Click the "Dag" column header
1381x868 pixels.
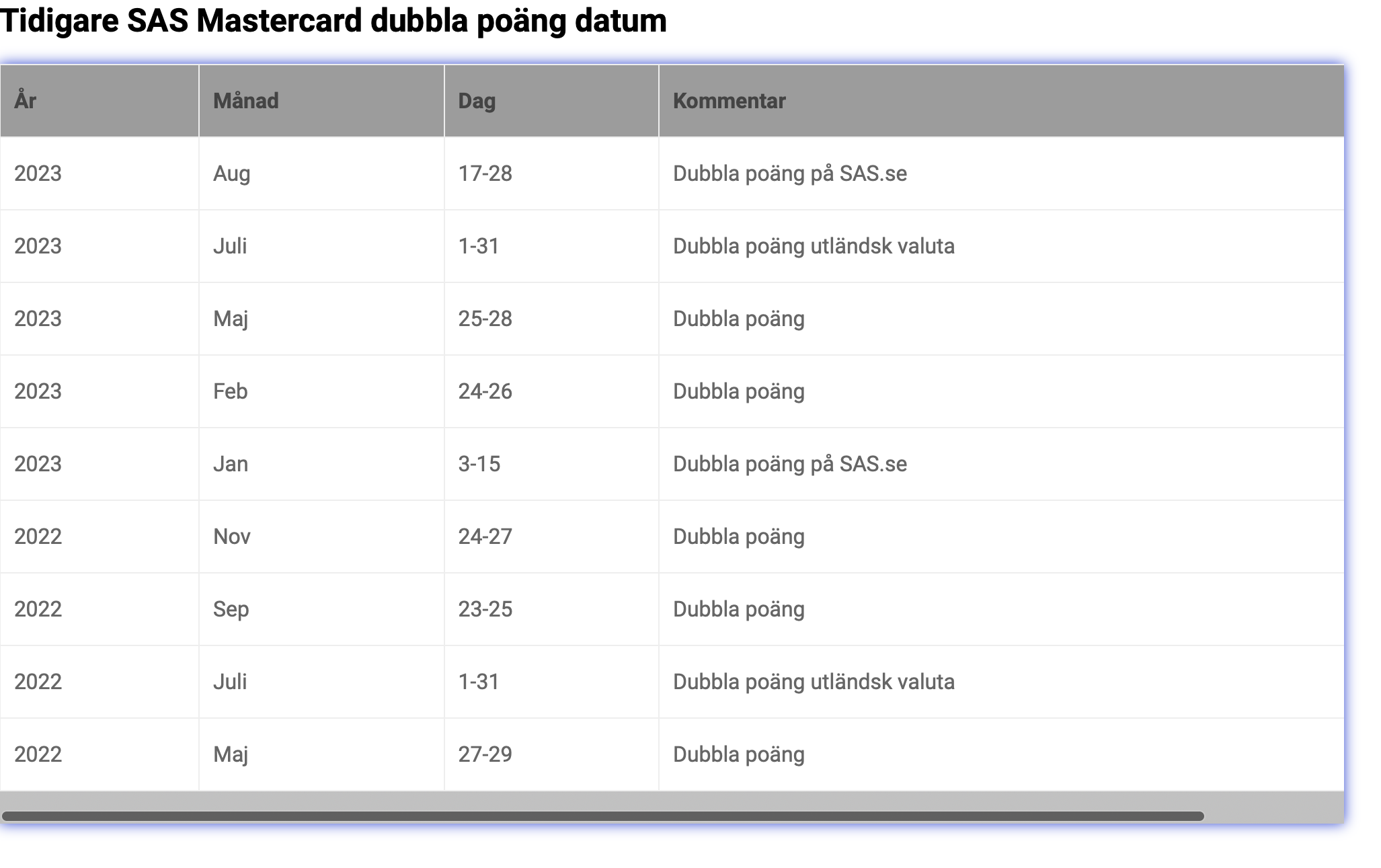(x=477, y=101)
